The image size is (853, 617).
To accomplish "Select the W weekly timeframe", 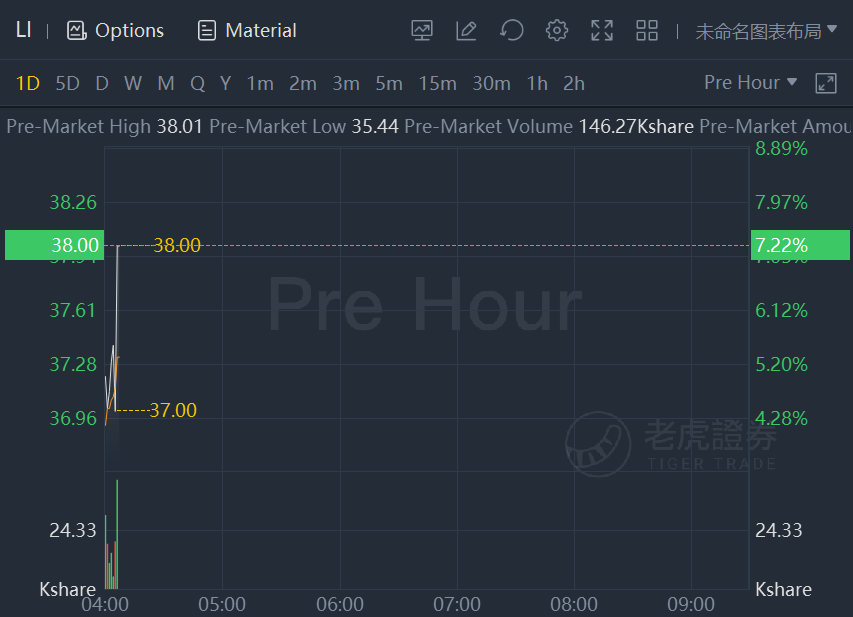I will pos(133,83).
